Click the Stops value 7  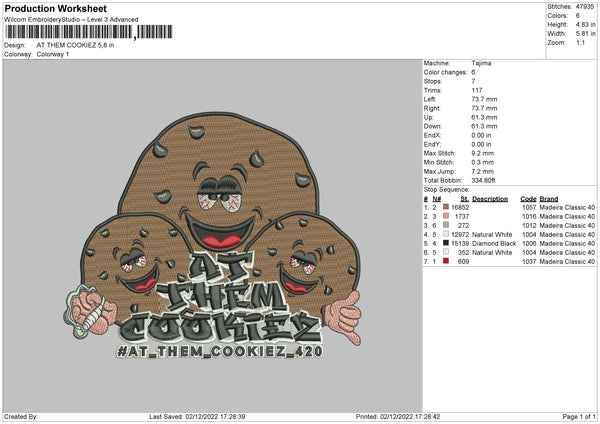click(x=473, y=81)
